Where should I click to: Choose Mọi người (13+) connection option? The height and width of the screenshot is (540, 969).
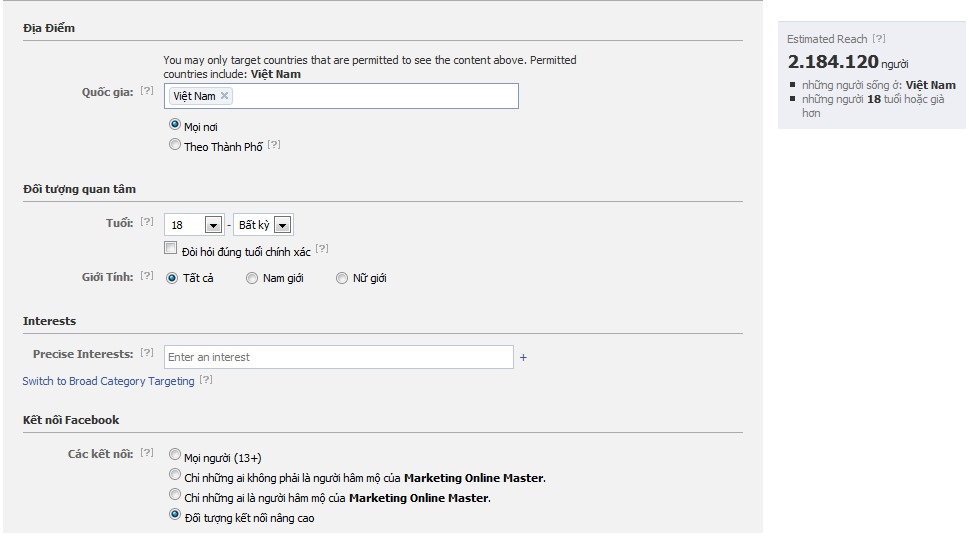[175, 455]
